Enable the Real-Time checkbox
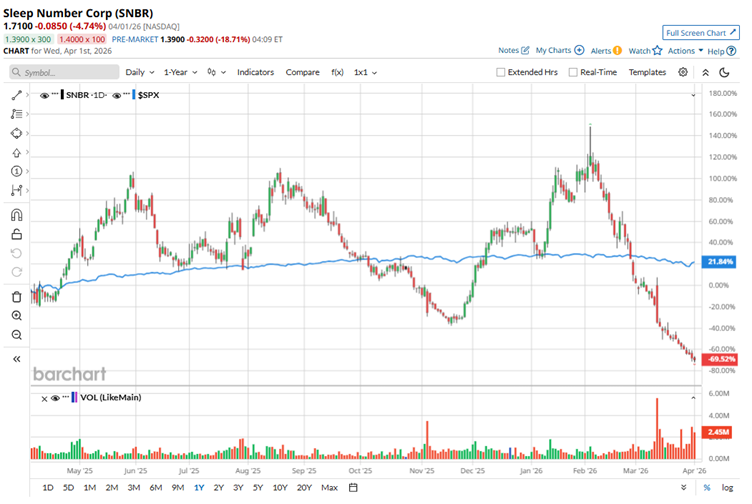This screenshot has width=752, height=504. (x=573, y=72)
